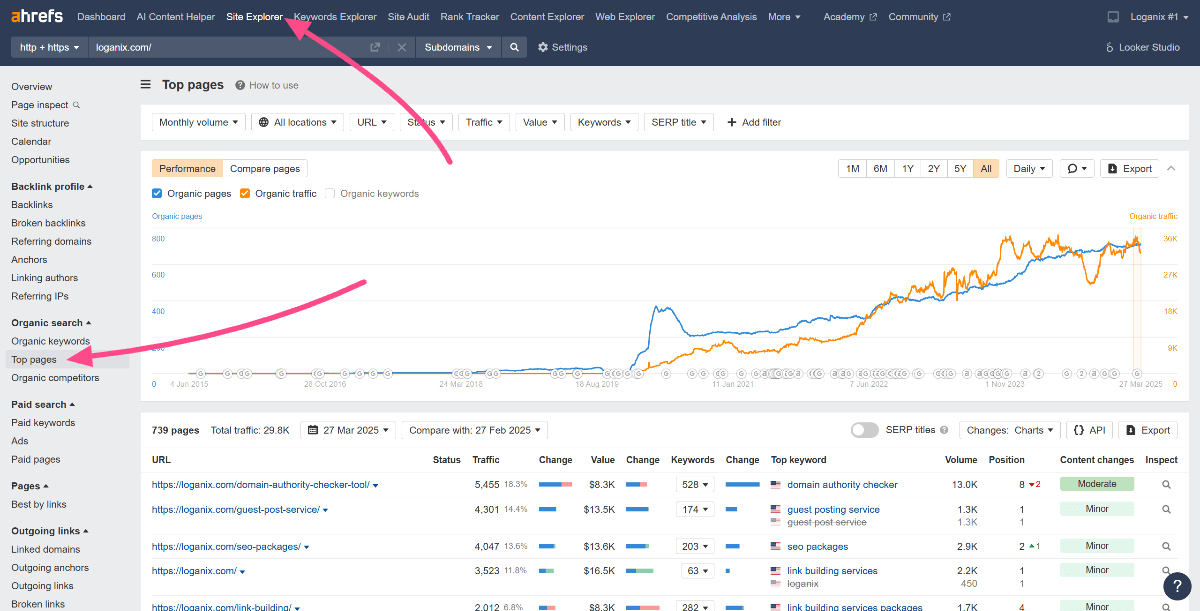
Task: Click the Page inspect magnifier item
Action: (x=45, y=105)
